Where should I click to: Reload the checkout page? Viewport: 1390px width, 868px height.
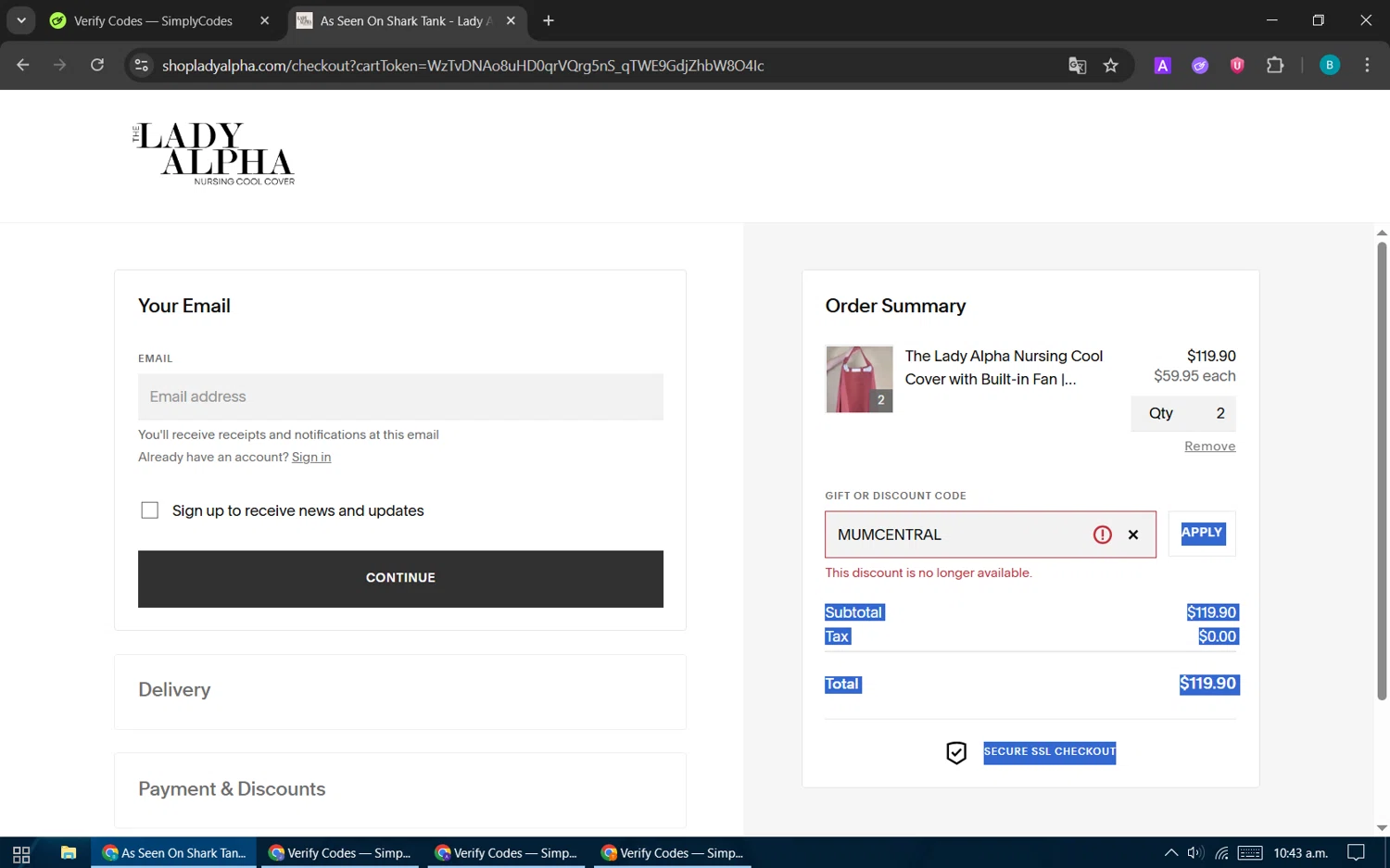click(97, 65)
